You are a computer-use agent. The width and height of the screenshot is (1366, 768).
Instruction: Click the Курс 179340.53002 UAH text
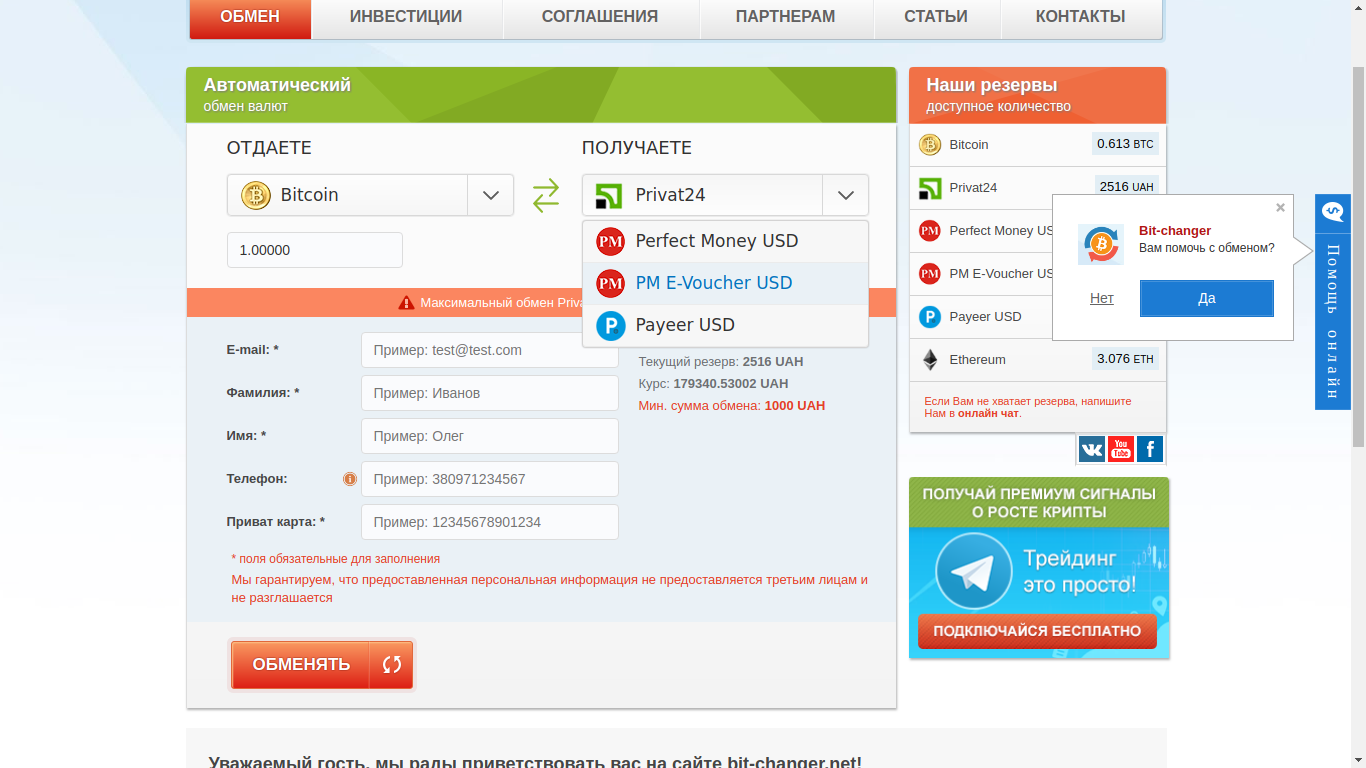click(x=713, y=384)
